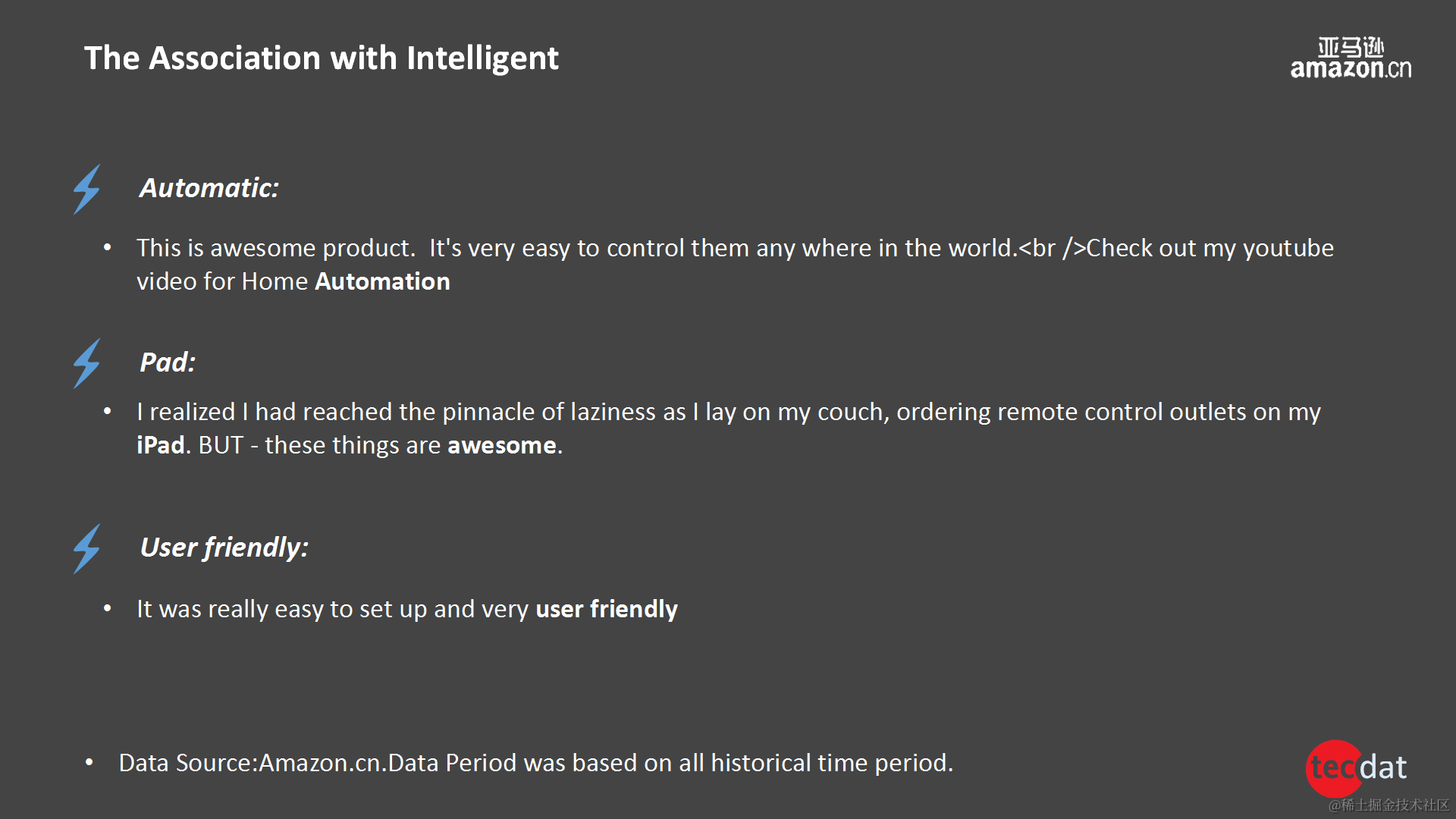The height and width of the screenshot is (819, 1456).
Task: Click the bold "user friendly" in the last bullet
Action: 606,609
